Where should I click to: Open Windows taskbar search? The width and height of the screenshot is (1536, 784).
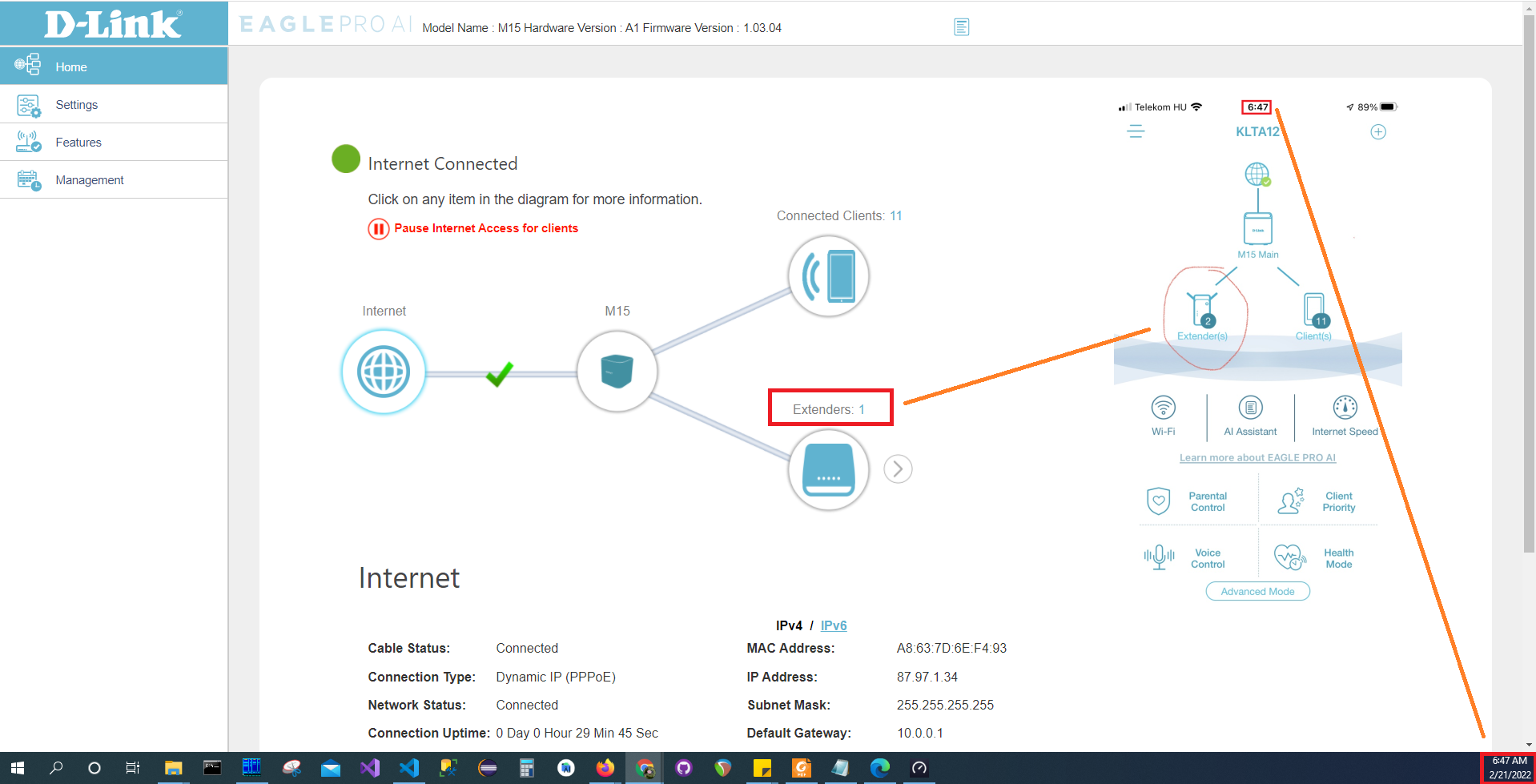pyautogui.click(x=56, y=768)
